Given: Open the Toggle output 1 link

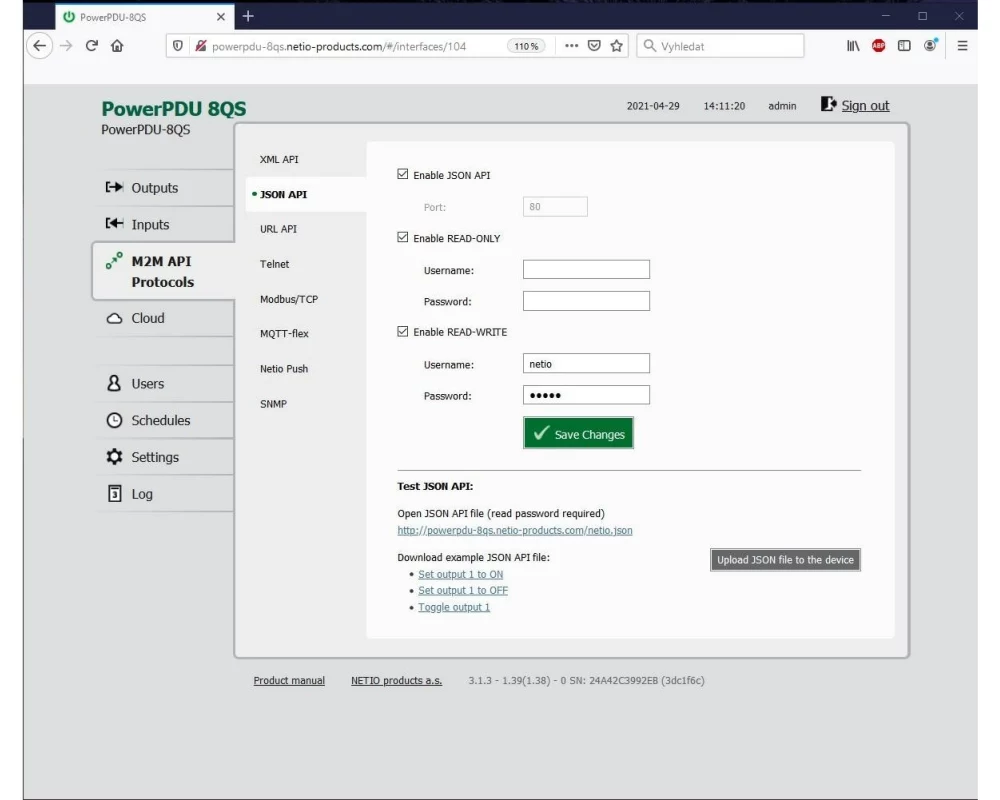Looking at the screenshot, I should 454,608.
